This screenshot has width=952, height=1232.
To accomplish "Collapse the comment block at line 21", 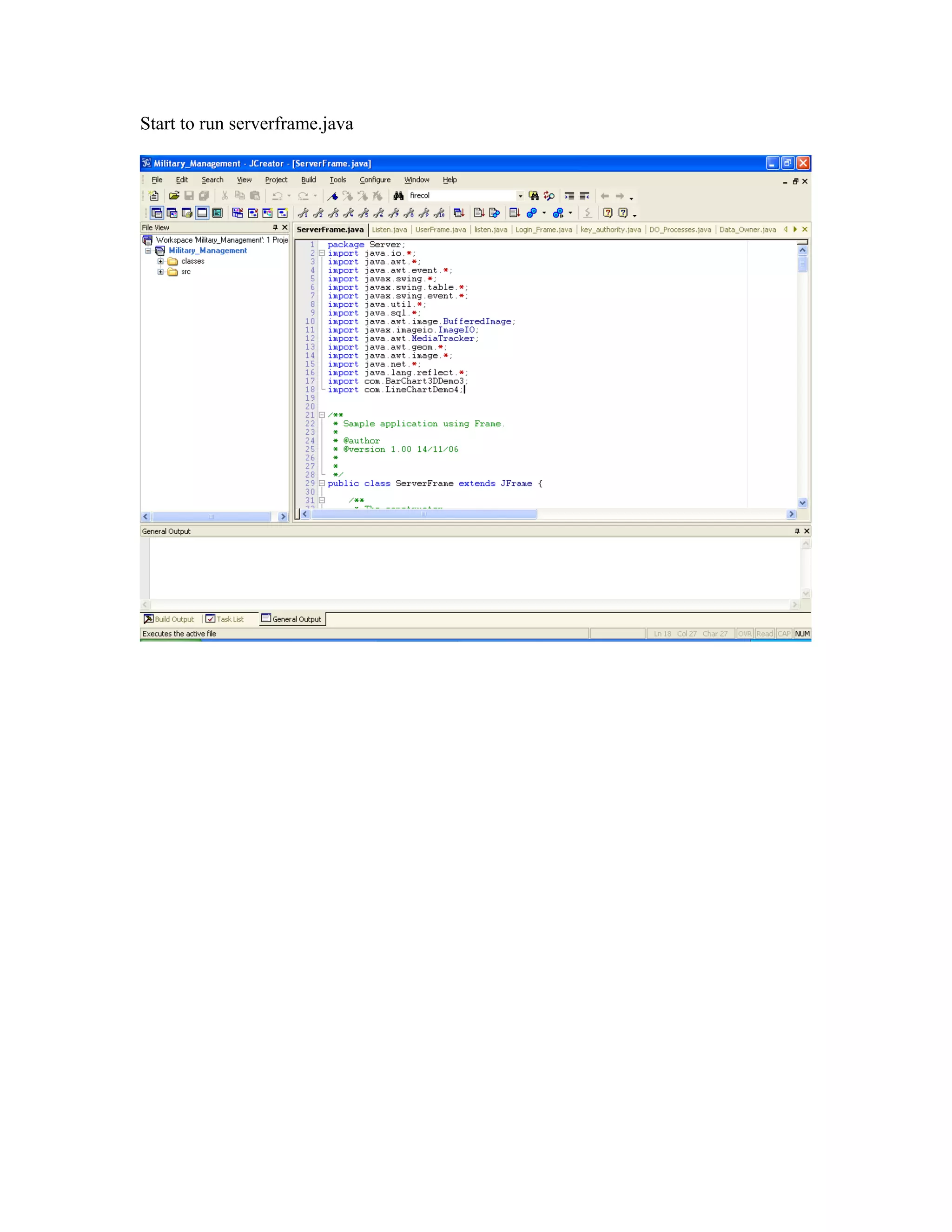I will (x=322, y=415).
